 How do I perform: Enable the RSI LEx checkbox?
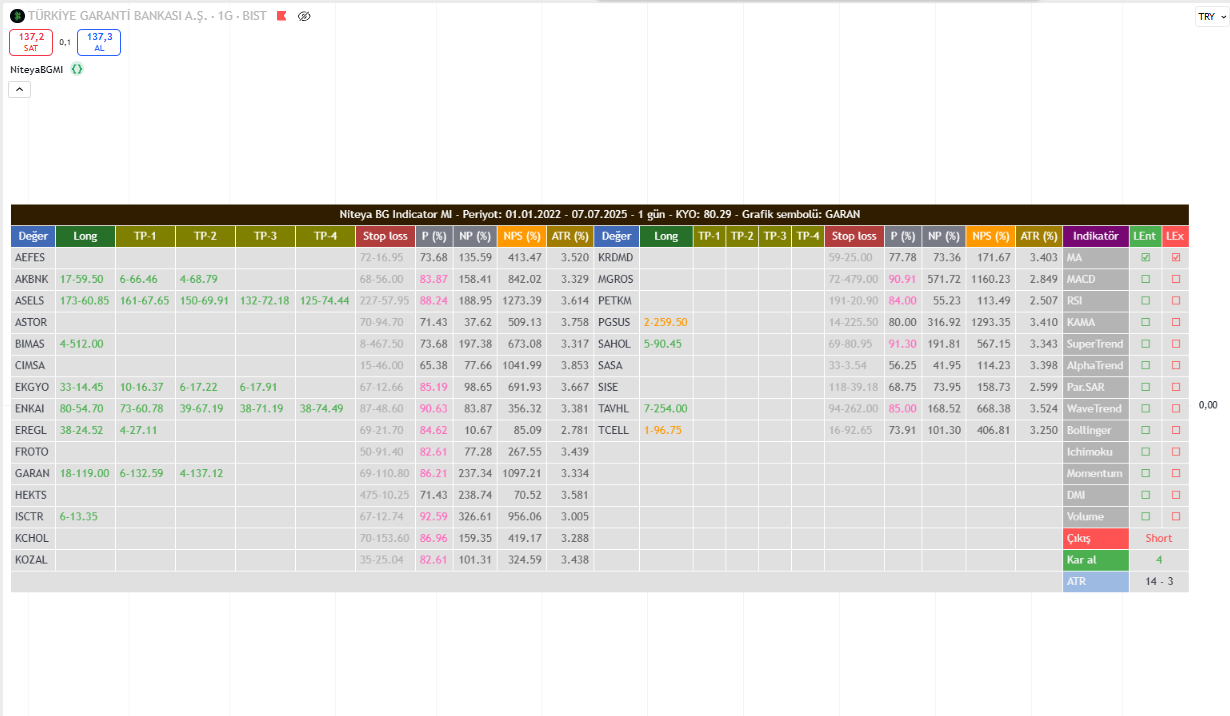point(1176,301)
